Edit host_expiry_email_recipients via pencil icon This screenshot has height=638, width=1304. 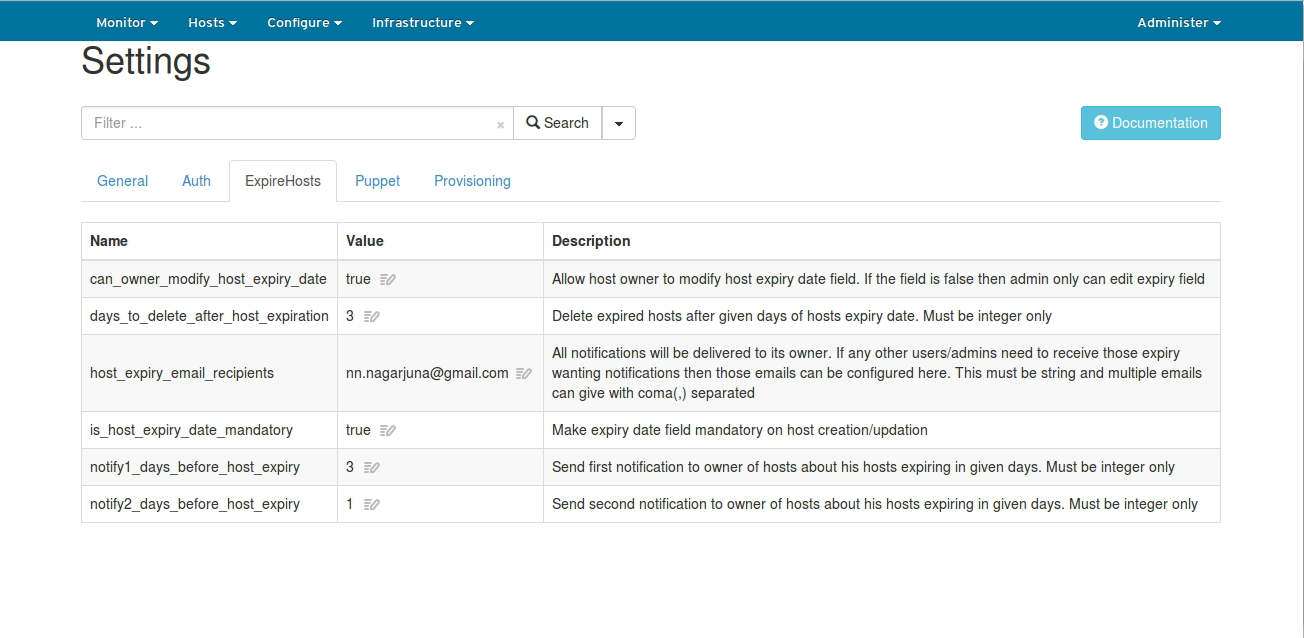[x=524, y=373]
